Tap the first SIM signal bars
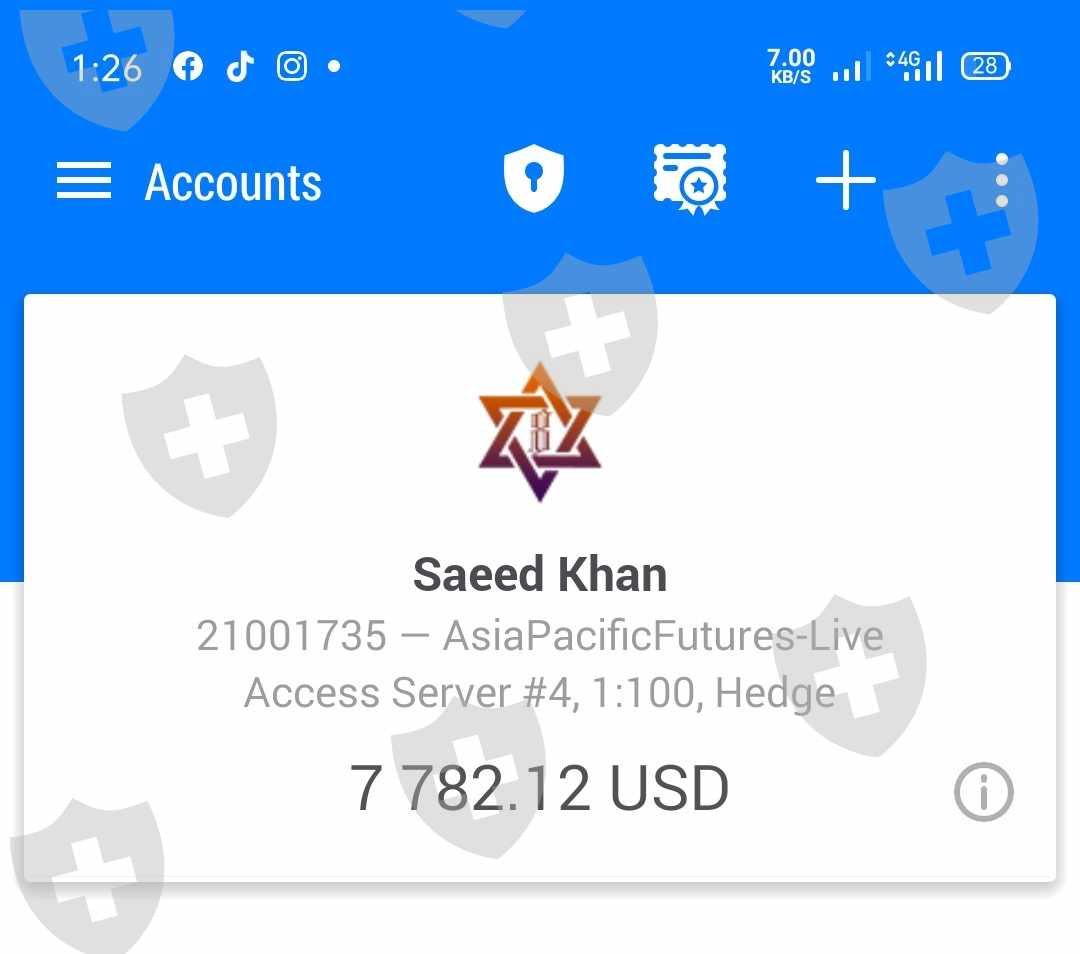This screenshot has height=954, width=1080. click(x=851, y=67)
